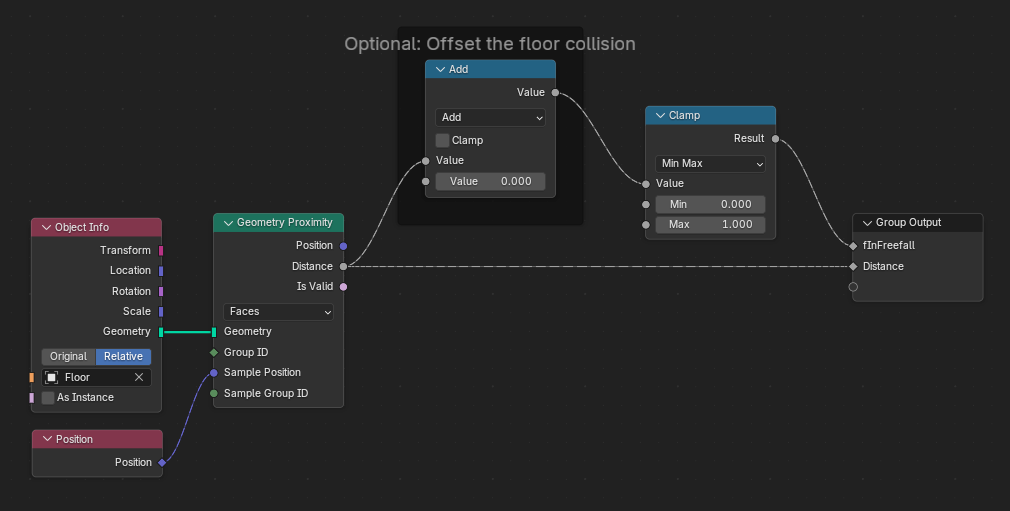Viewport: 1010px width, 511px height.
Task: Collapse the Group Output node
Action: coord(867,223)
